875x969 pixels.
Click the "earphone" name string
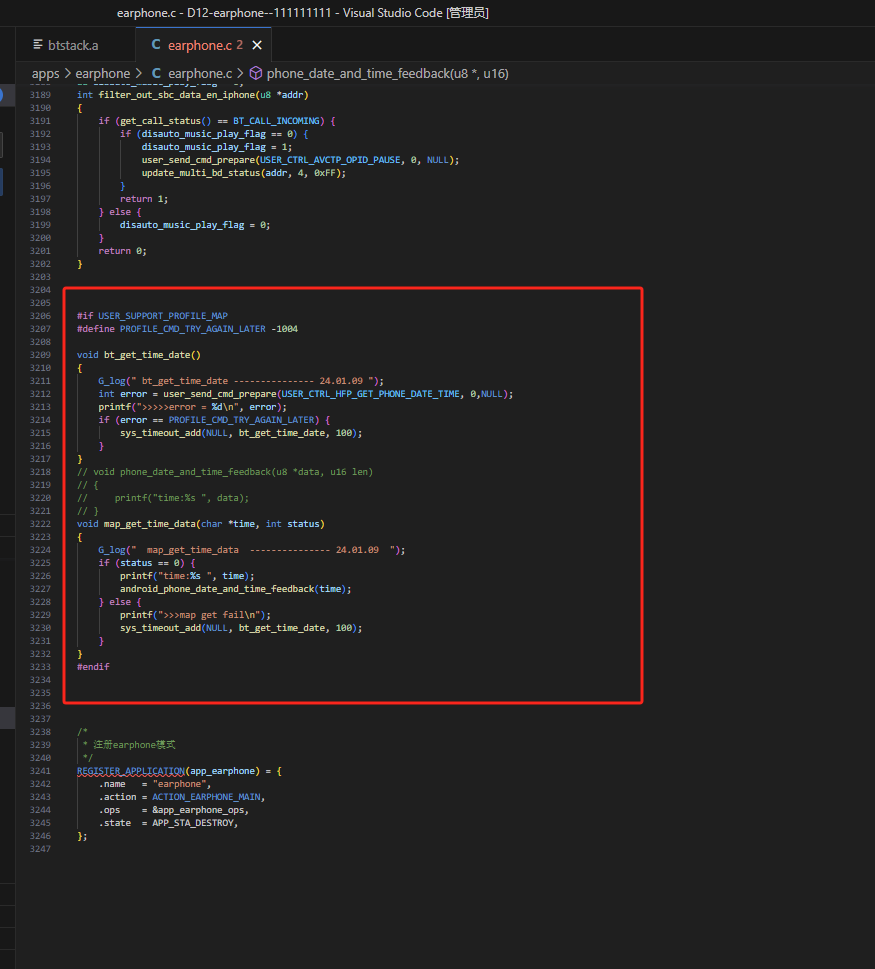179,784
